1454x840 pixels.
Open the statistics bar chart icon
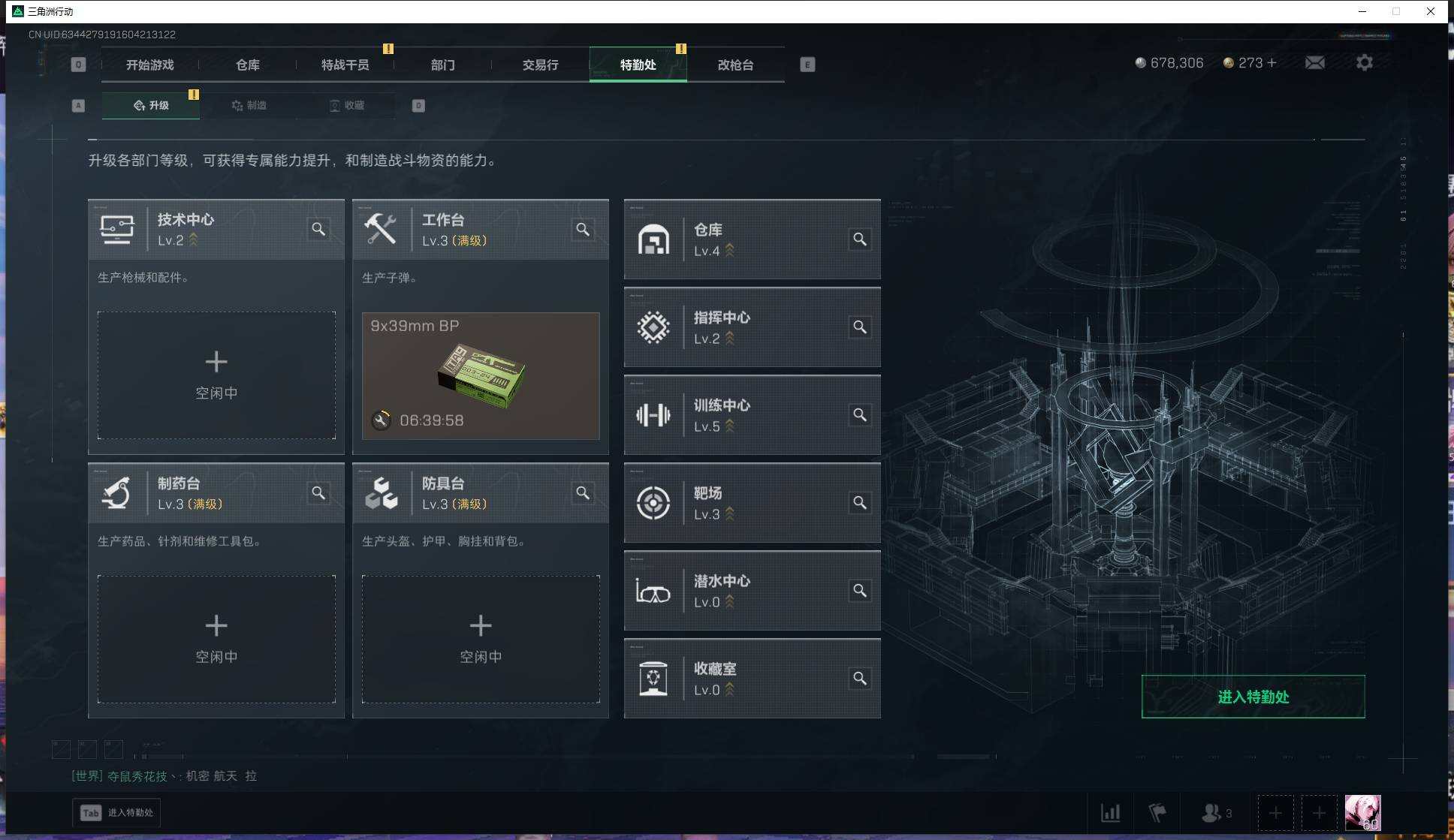[1110, 812]
